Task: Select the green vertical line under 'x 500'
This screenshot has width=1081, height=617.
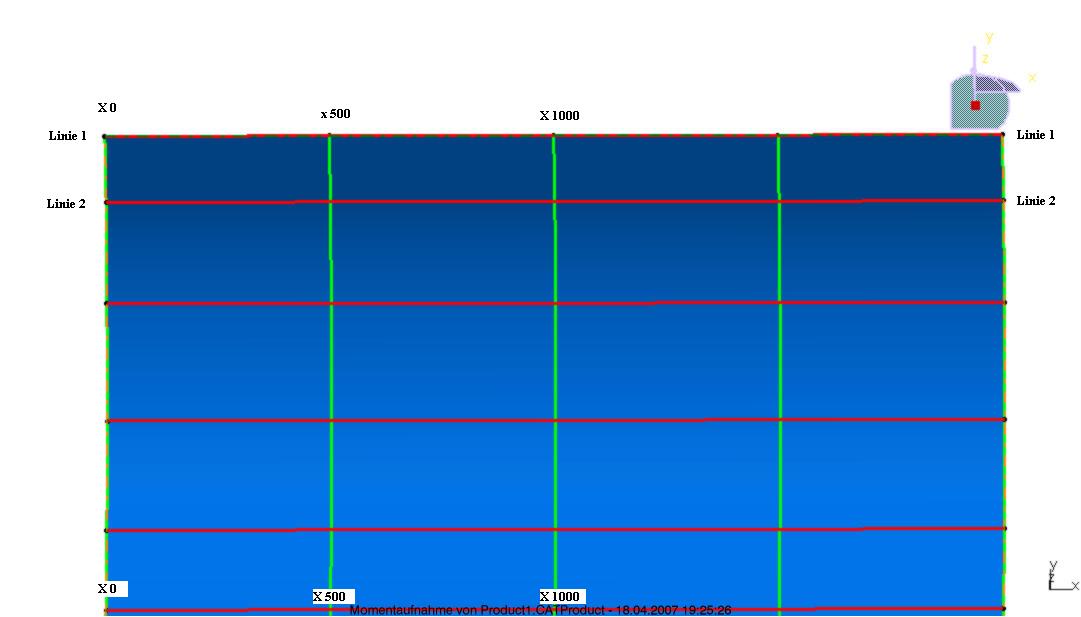Action: pyautogui.click(x=330, y=372)
